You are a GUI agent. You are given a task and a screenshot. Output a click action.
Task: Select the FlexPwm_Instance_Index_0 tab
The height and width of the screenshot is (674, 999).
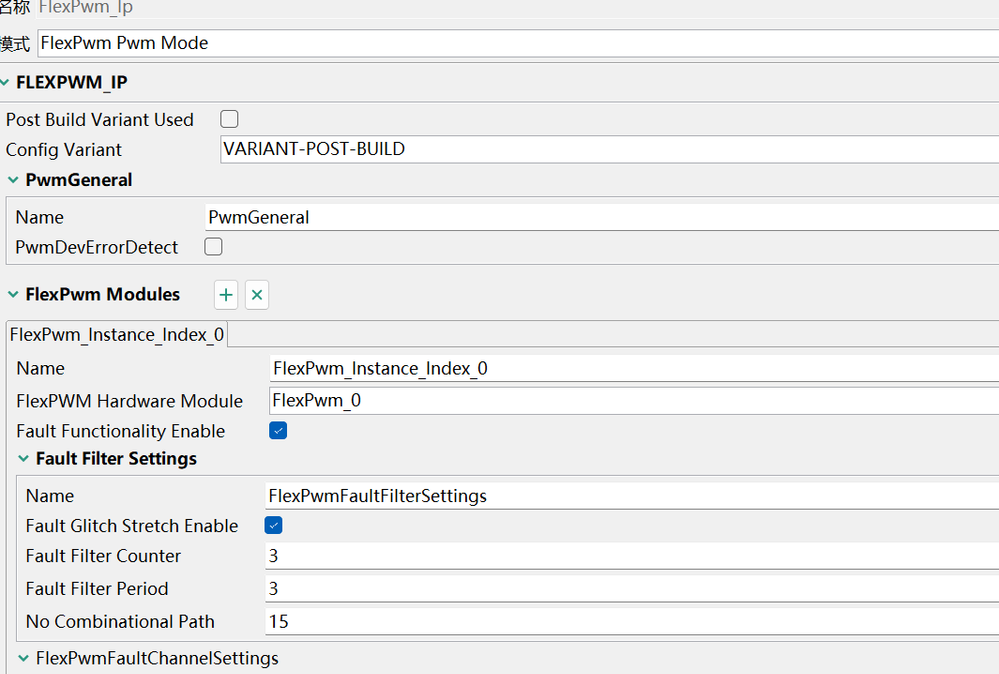(x=117, y=334)
